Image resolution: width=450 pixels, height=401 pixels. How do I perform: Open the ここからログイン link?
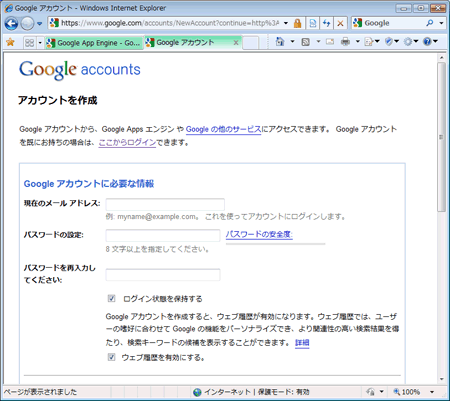pyautogui.click(x=127, y=143)
